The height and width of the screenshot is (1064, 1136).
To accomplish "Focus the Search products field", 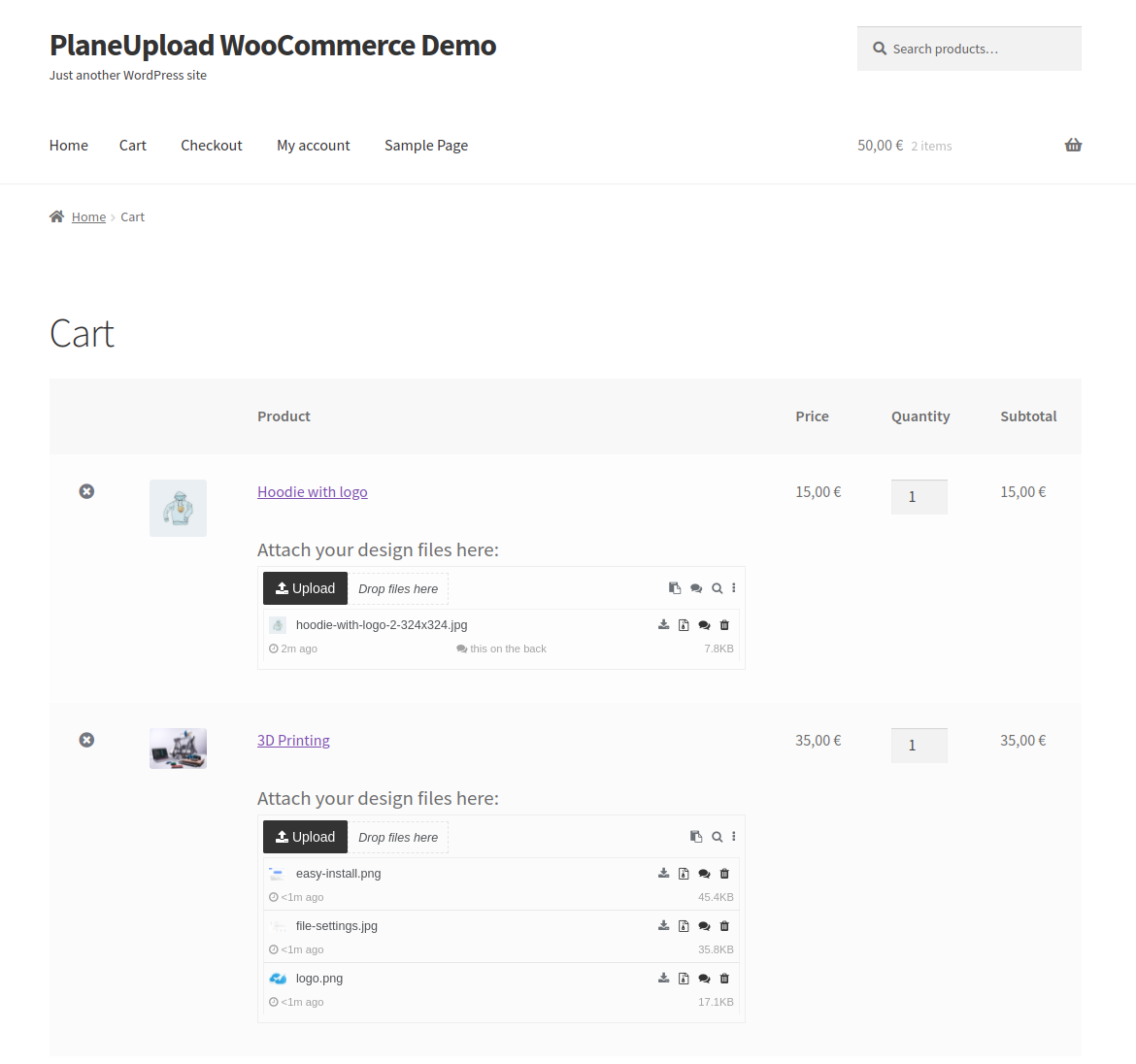I will tap(981, 49).
